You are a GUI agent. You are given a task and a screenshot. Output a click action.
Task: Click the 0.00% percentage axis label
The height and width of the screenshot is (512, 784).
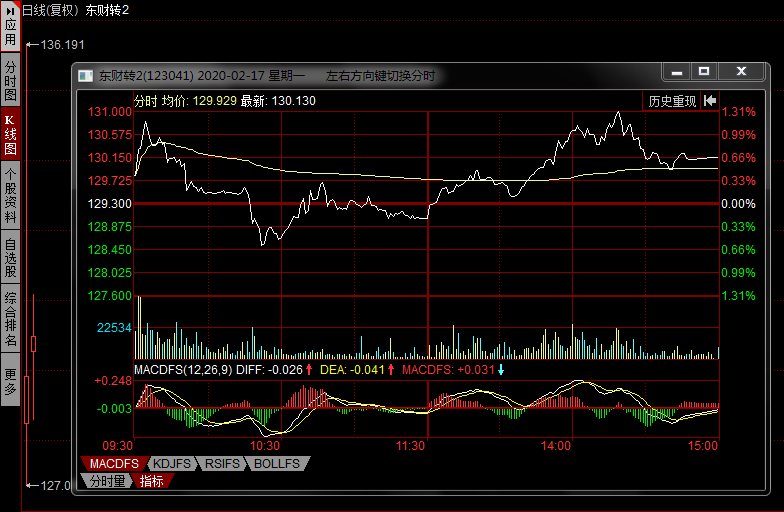[x=738, y=204]
